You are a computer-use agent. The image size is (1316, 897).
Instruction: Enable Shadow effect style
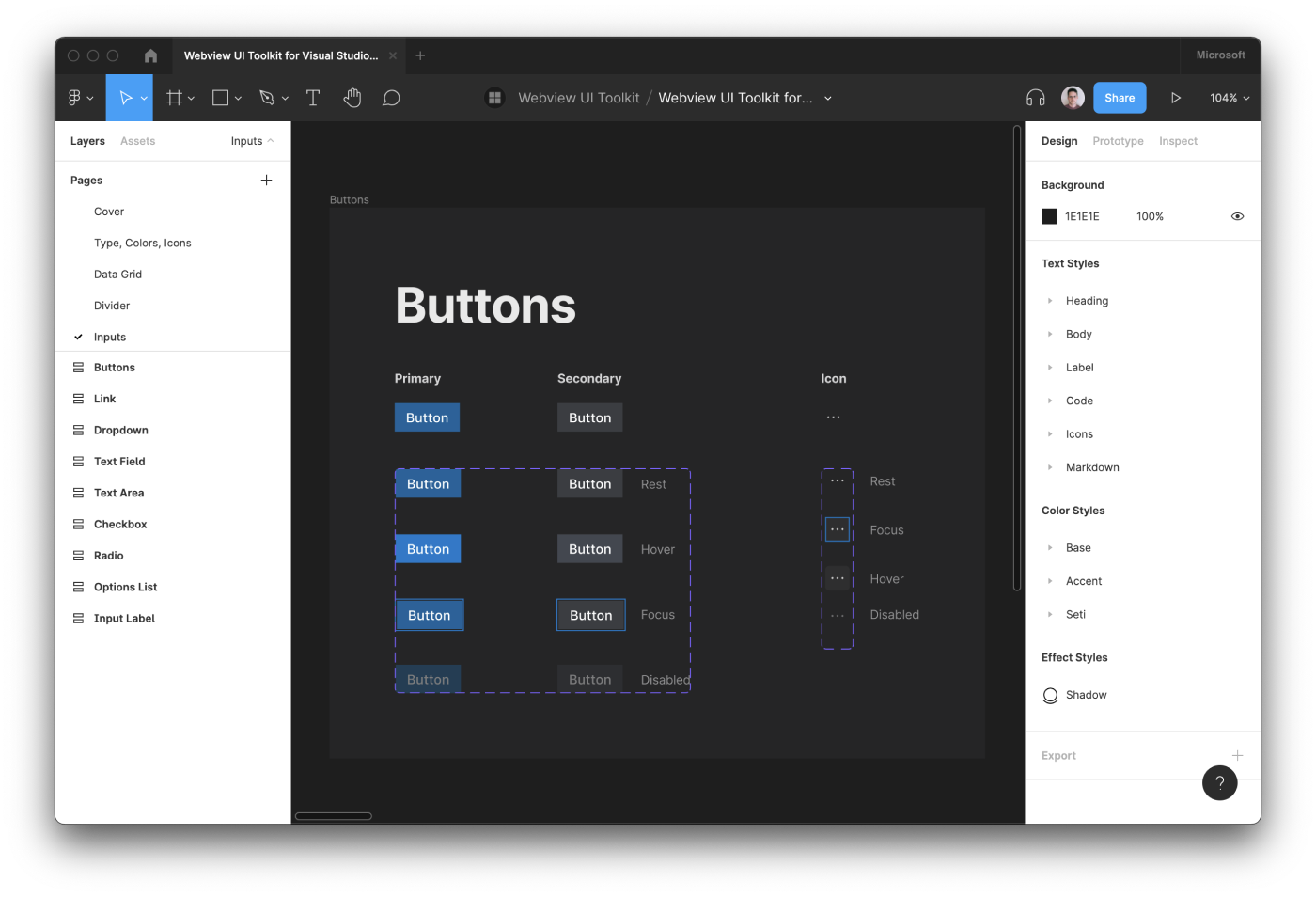(x=1050, y=695)
